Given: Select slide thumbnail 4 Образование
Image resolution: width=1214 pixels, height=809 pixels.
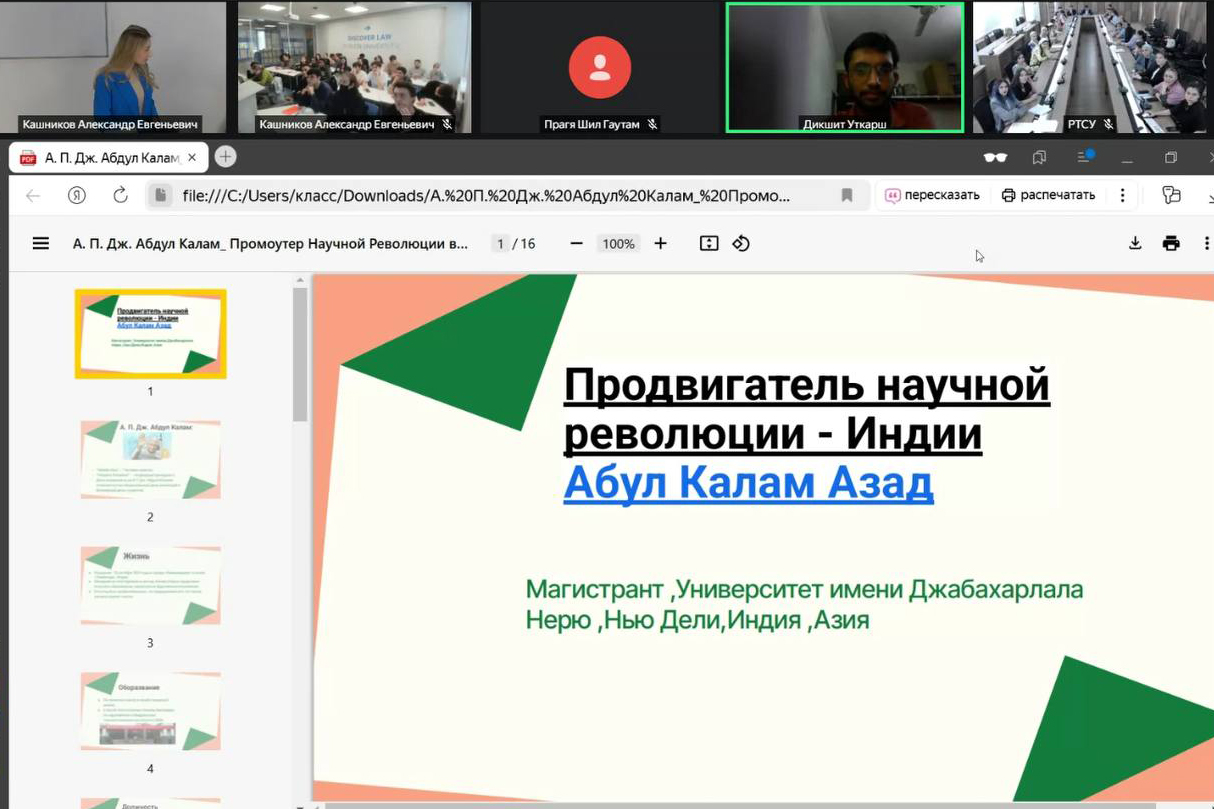Looking at the screenshot, I should pos(151,711).
